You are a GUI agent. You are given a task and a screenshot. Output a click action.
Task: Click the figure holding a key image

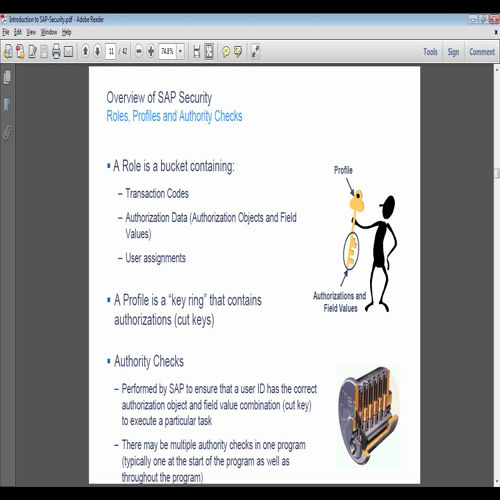pos(370,252)
